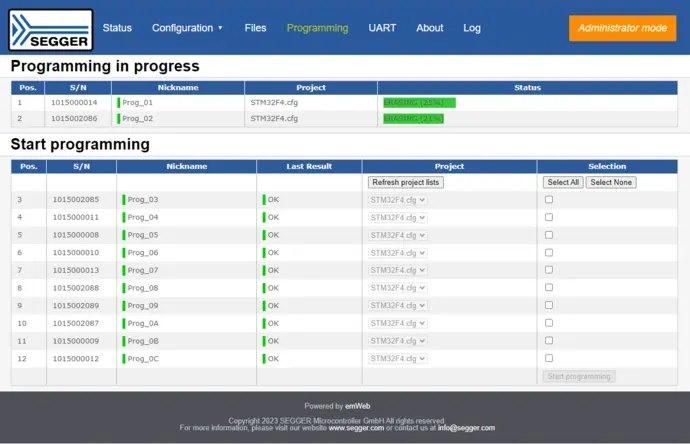Tick the selection checkbox for Prog_03
Screen dimensions: 690x444
tap(548, 200)
